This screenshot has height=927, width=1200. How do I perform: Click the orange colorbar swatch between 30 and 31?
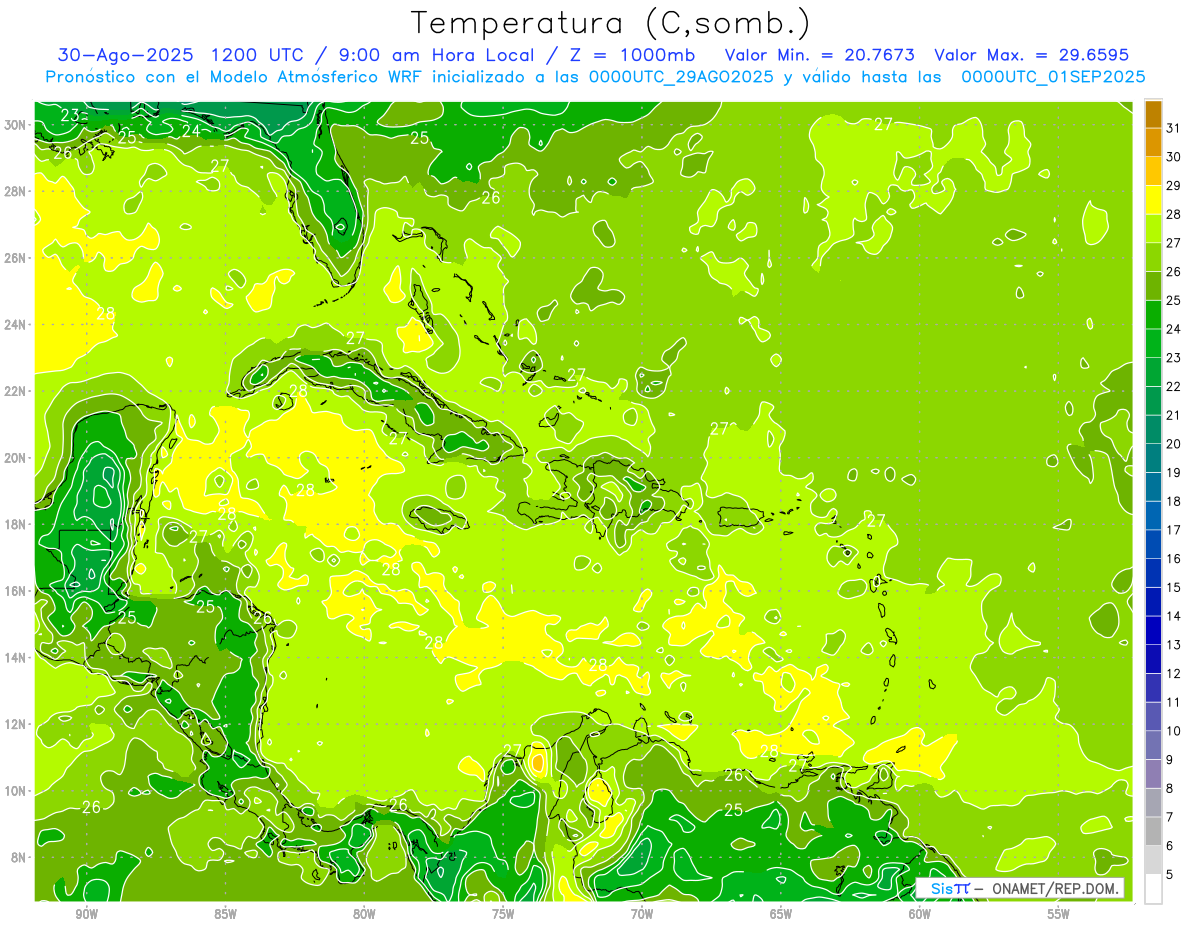(x=1153, y=143)
